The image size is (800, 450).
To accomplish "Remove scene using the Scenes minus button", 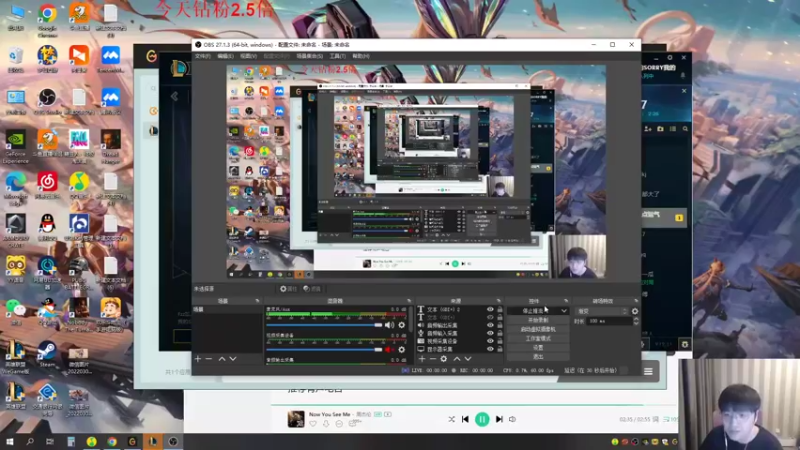I will (x=209, y=359).
